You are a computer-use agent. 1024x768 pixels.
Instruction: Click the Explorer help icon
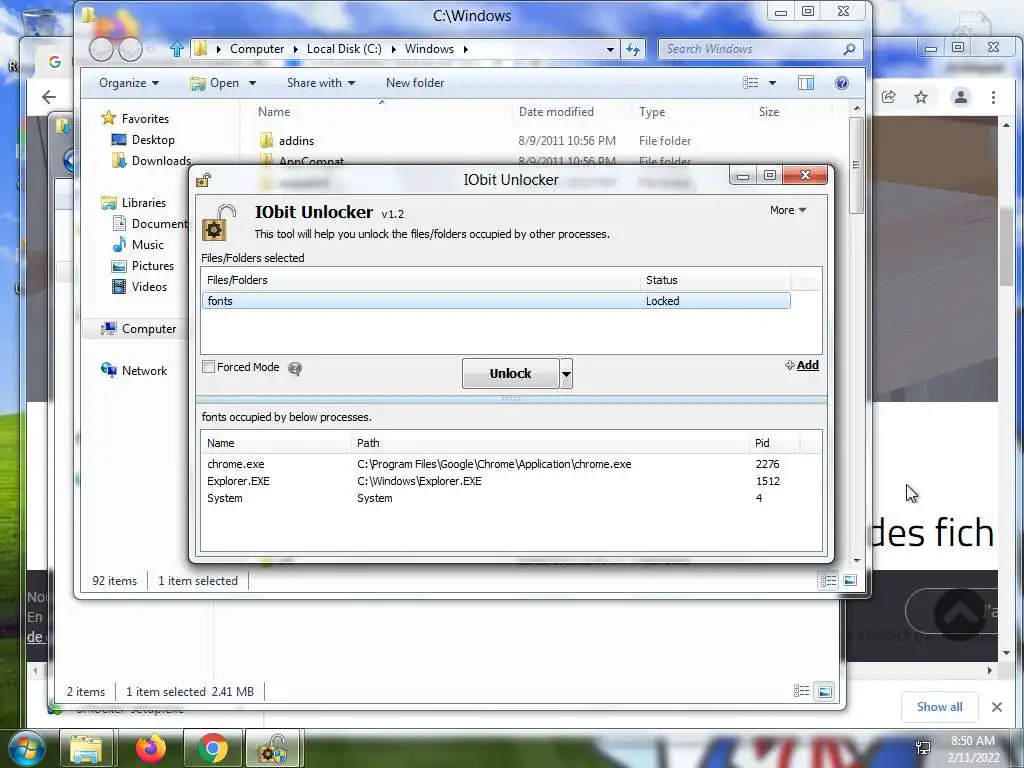[x=842, y=83]
